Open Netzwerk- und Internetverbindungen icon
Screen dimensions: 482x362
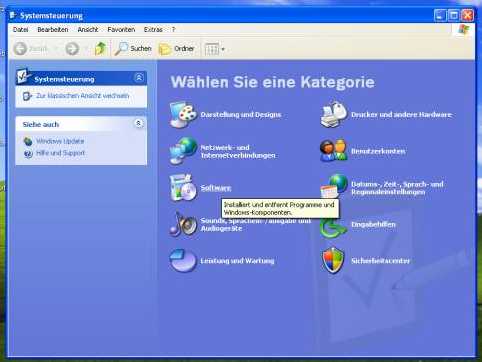pyautogui.click(x=183, y=151)
